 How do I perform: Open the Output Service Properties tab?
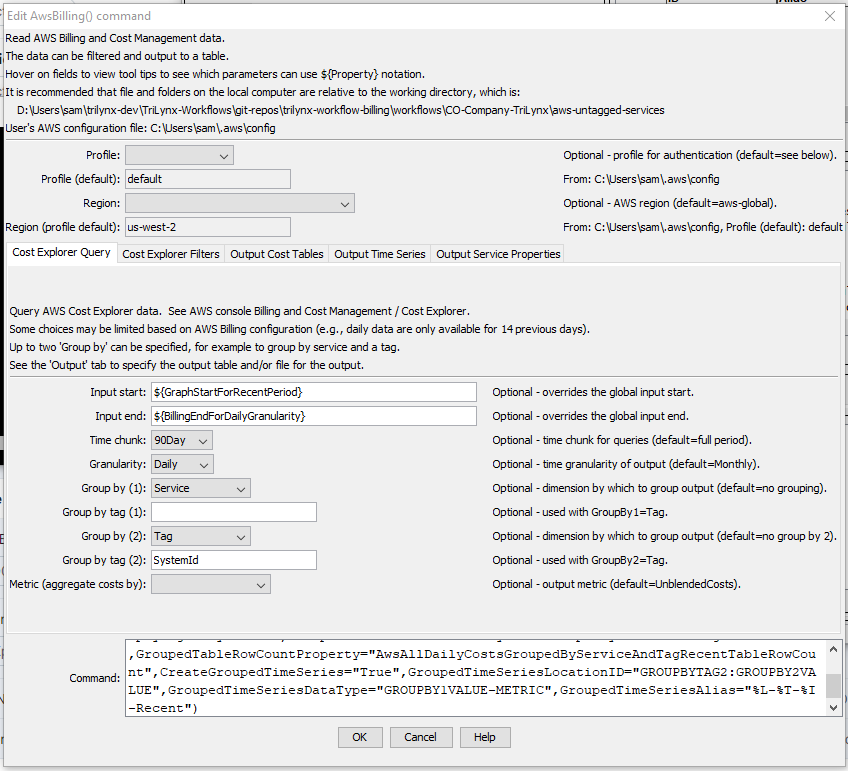pyautogui.click(x=498, y=254)
